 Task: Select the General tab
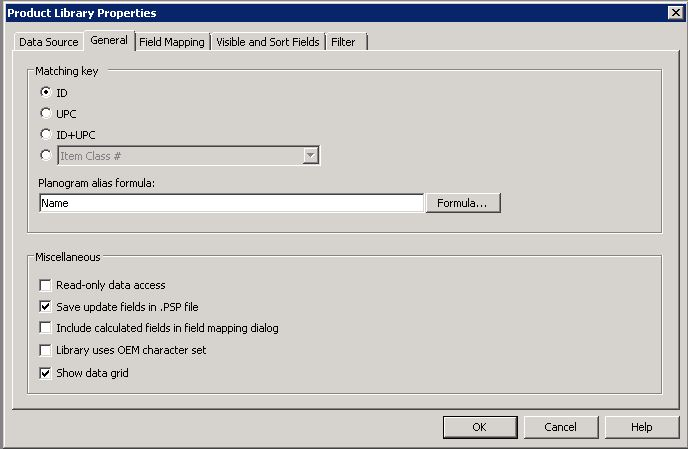pyautogui.click(x=109, y=40)
